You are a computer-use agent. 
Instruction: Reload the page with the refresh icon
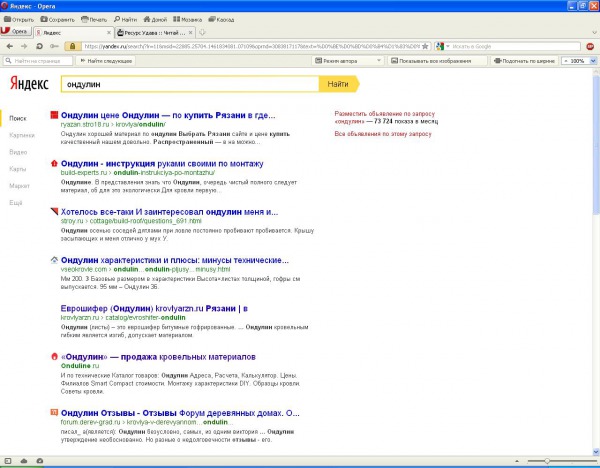pyautogui.click(x=39, y=46)
